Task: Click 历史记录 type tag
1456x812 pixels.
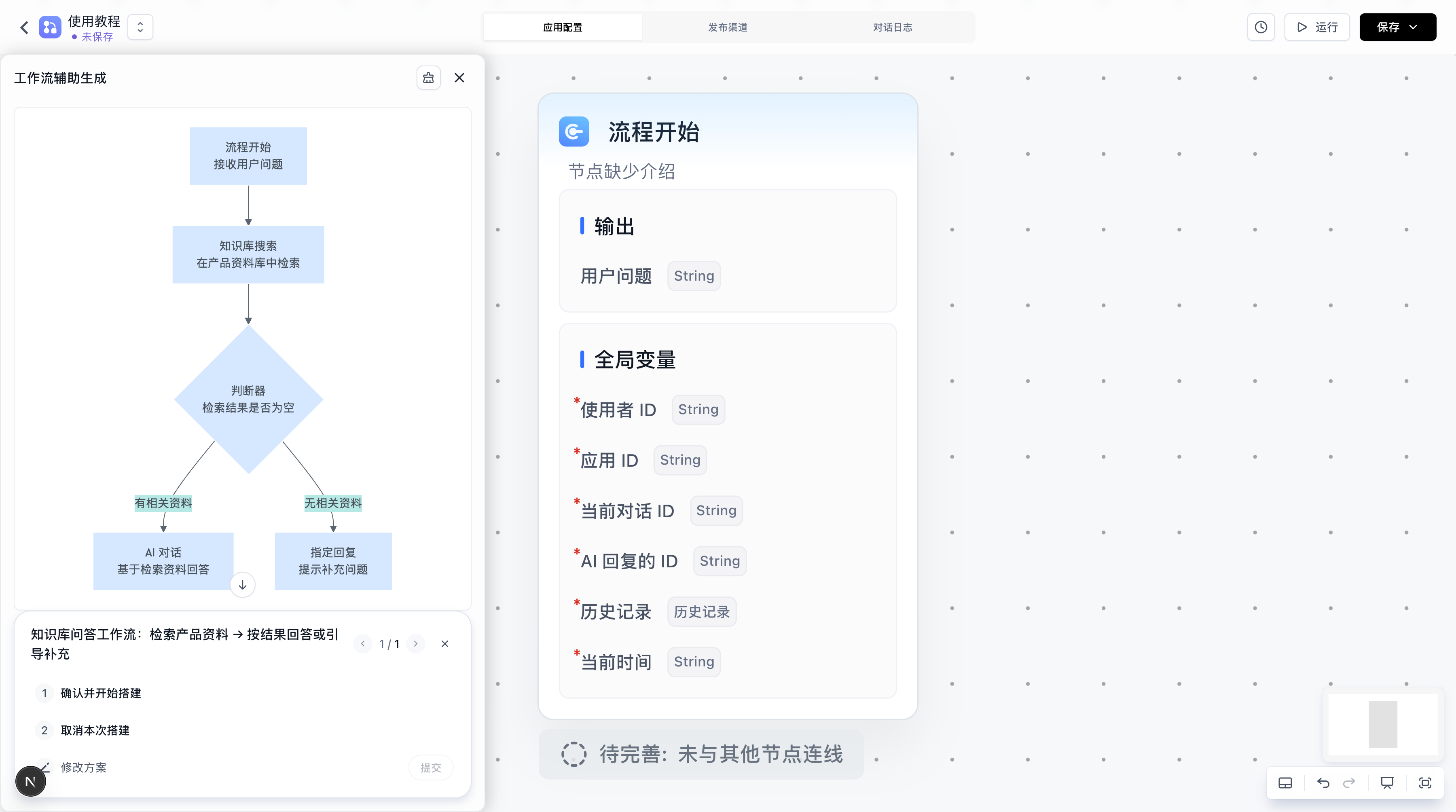Action: 701,611
